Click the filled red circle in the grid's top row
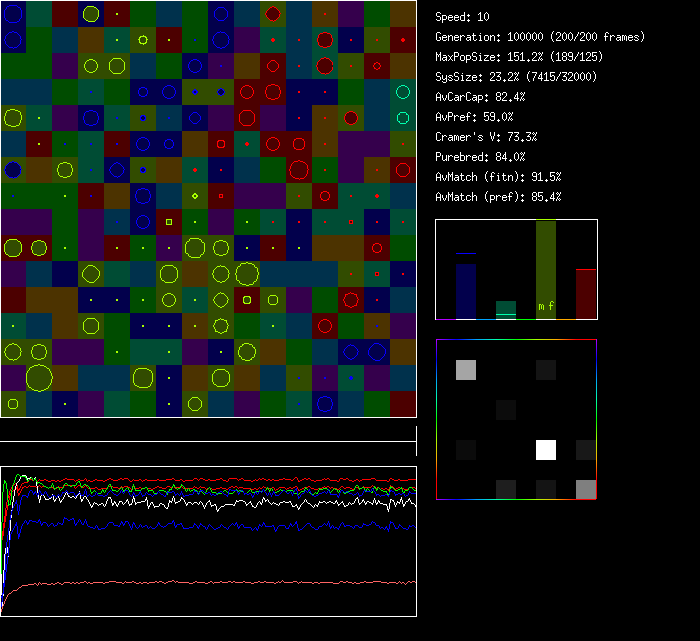The height and width of the screenshot is (641, 700). click(273, 14)
